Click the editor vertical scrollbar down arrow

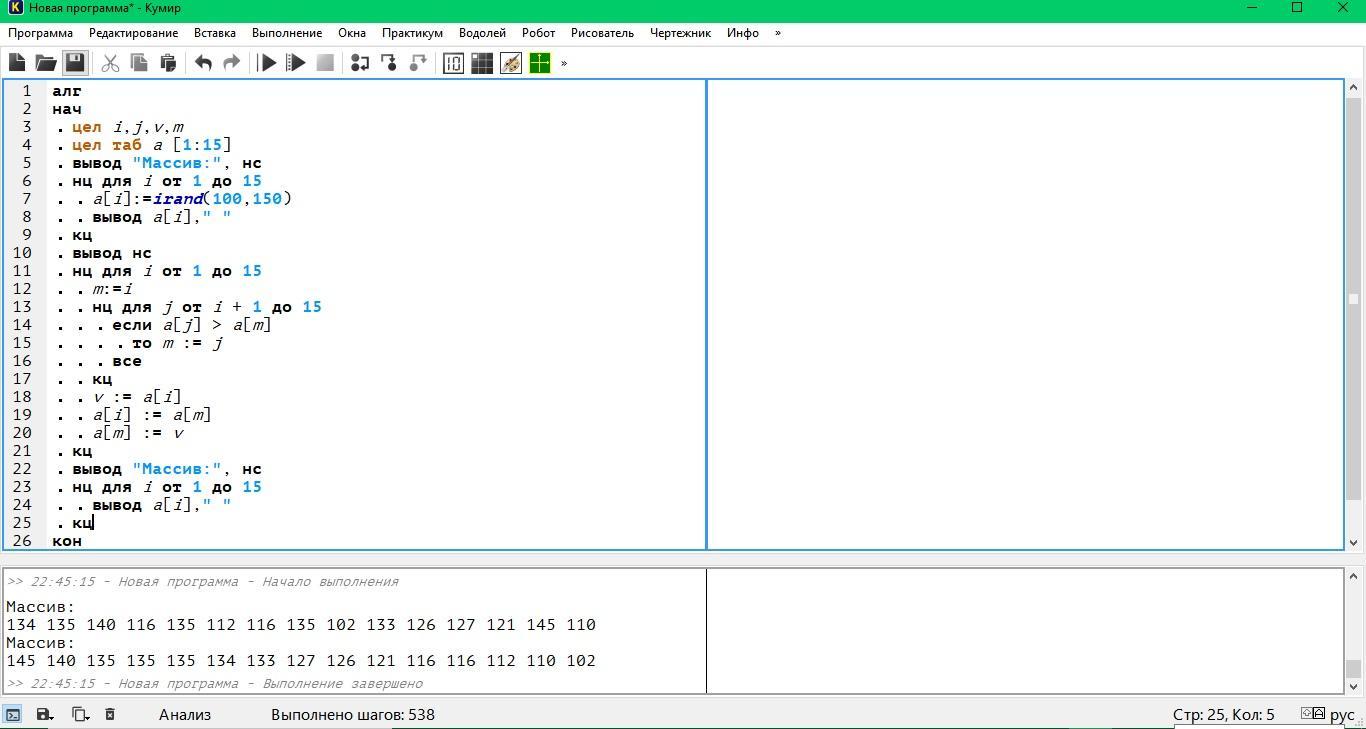pos(1354,542)
